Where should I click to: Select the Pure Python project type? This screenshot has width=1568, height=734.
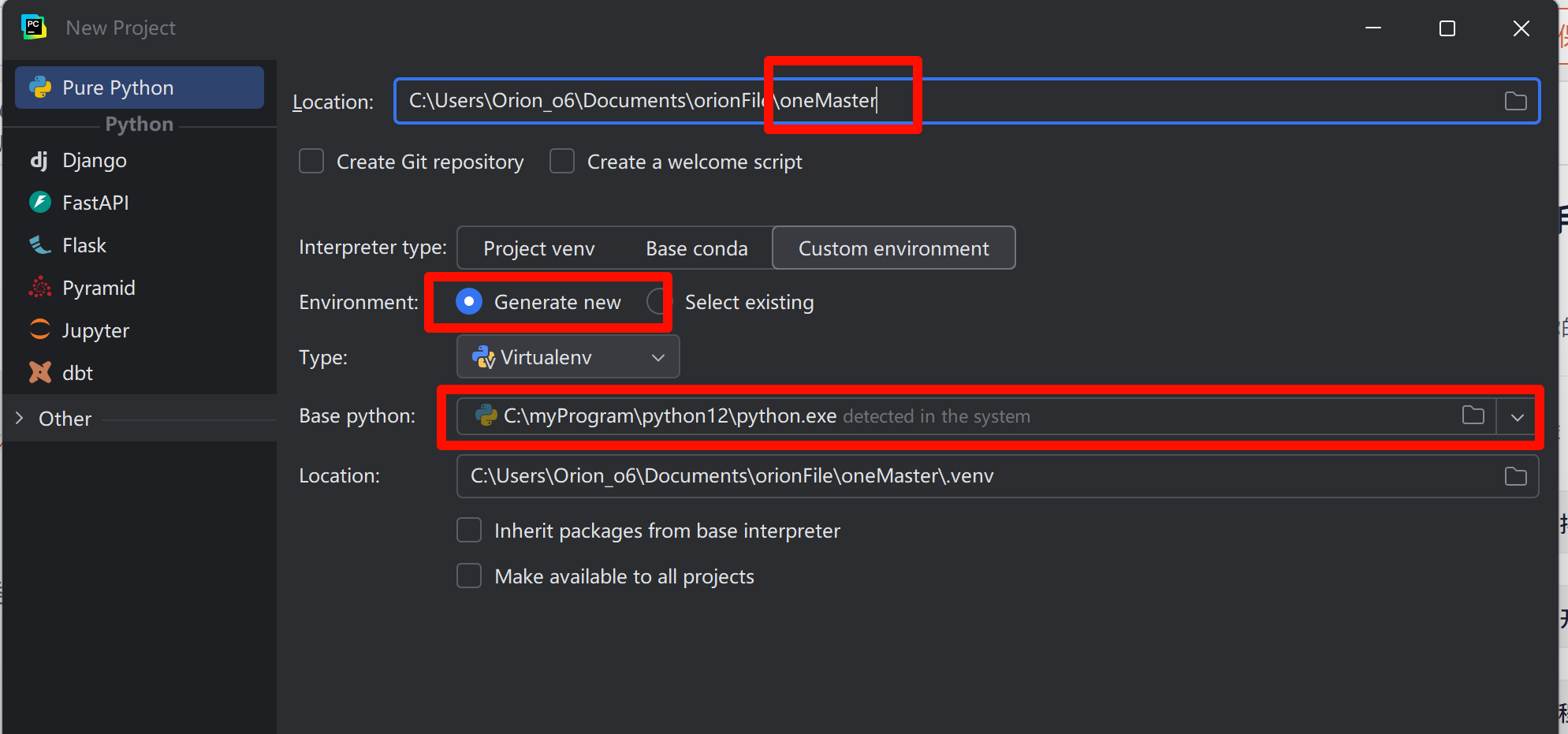(140, 88)
